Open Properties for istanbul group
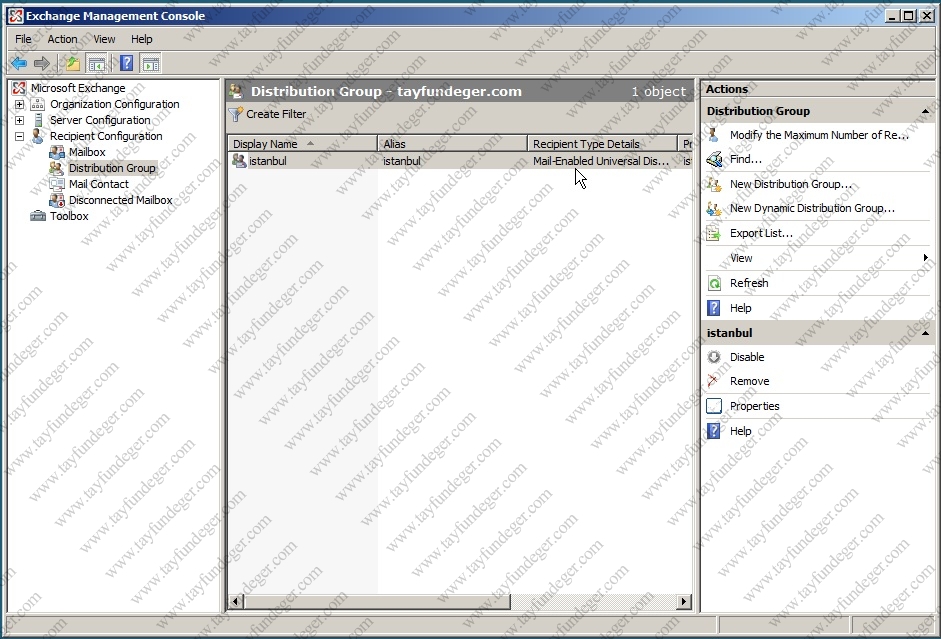 point(754,406)
